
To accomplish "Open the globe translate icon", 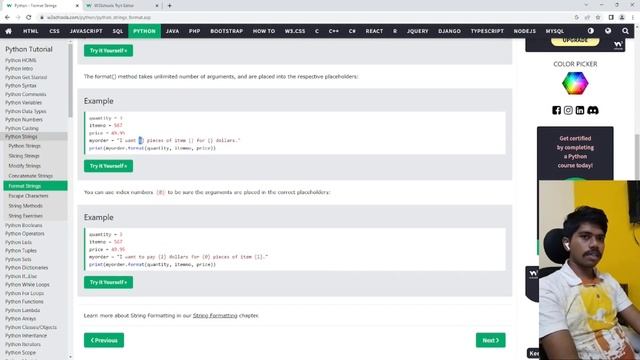I will point(608,31).
